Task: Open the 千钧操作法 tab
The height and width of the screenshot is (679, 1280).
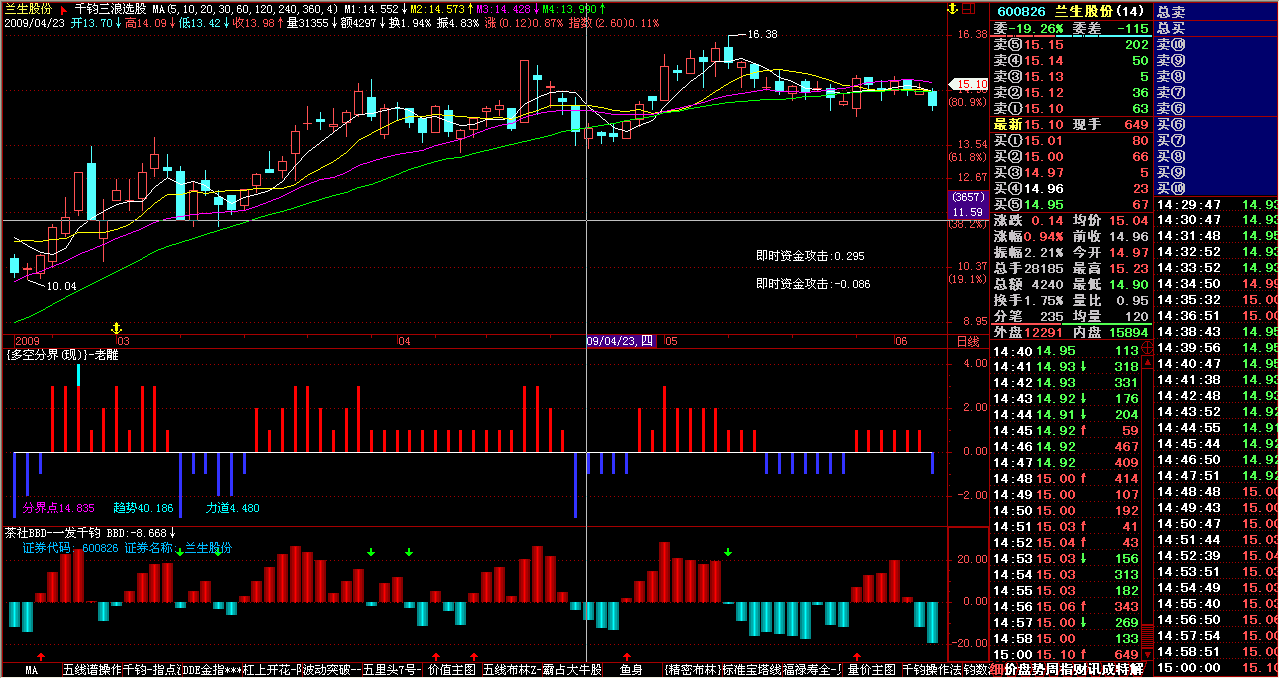Action: (x=932, y=669)
